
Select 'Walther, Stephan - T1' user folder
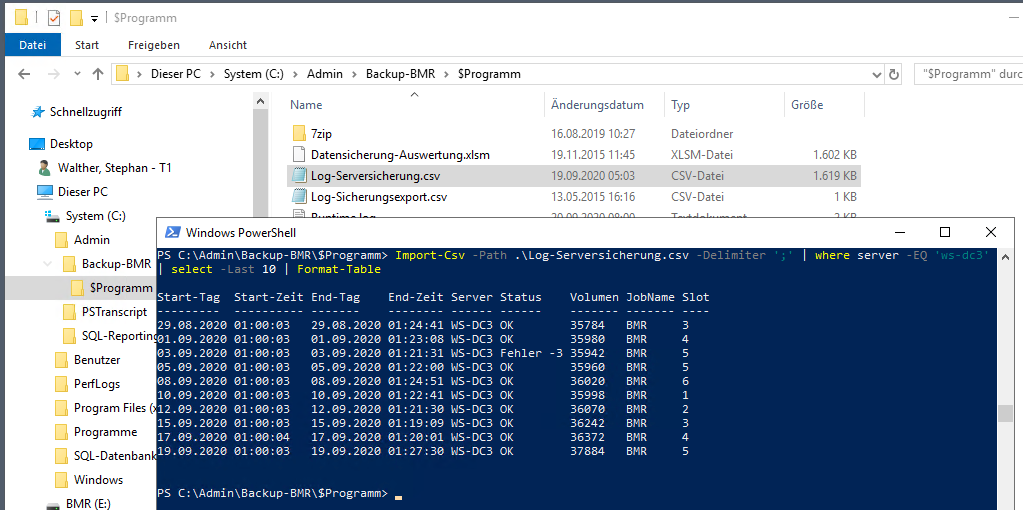[114, 168]
